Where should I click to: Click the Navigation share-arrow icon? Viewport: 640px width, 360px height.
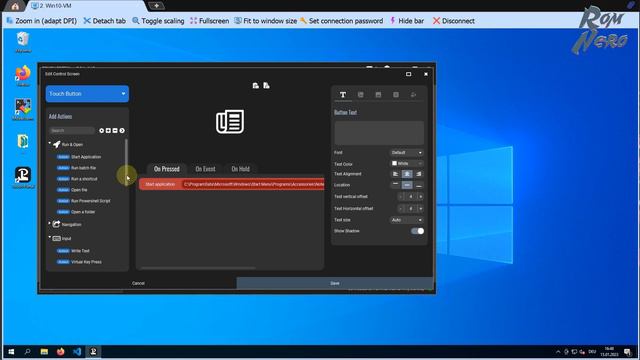[x=56, y=224]
